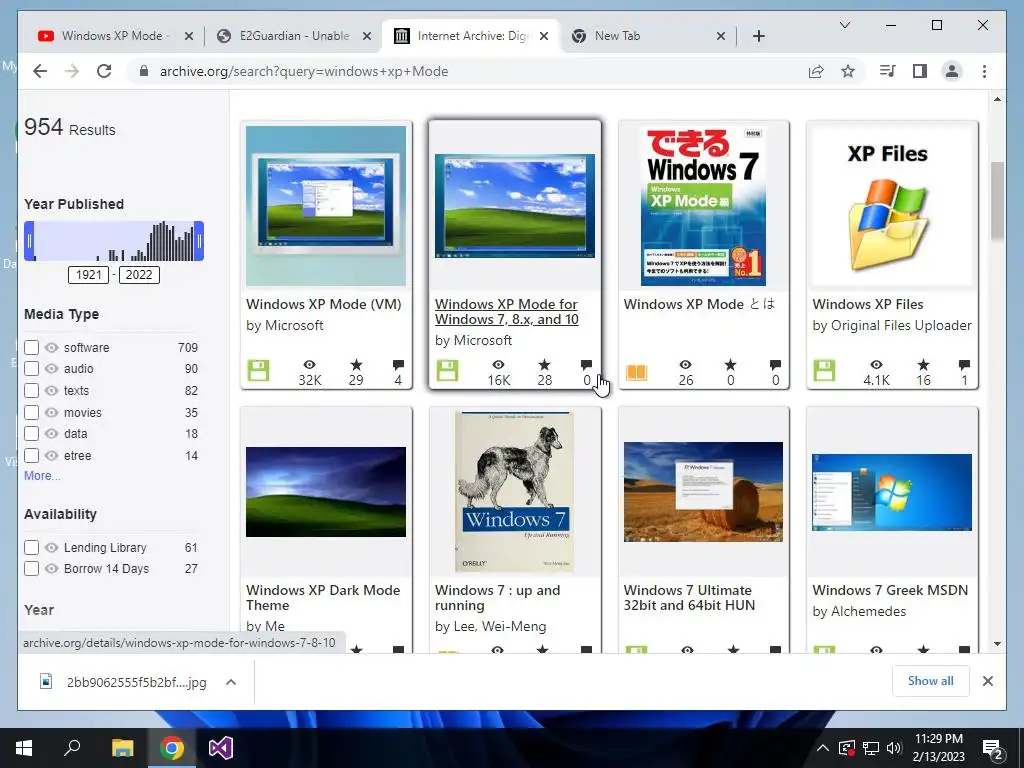Click the site lock icon in address bar
Screen dimensions: 1024x768
pyautogui.click(x=144, y=71)
